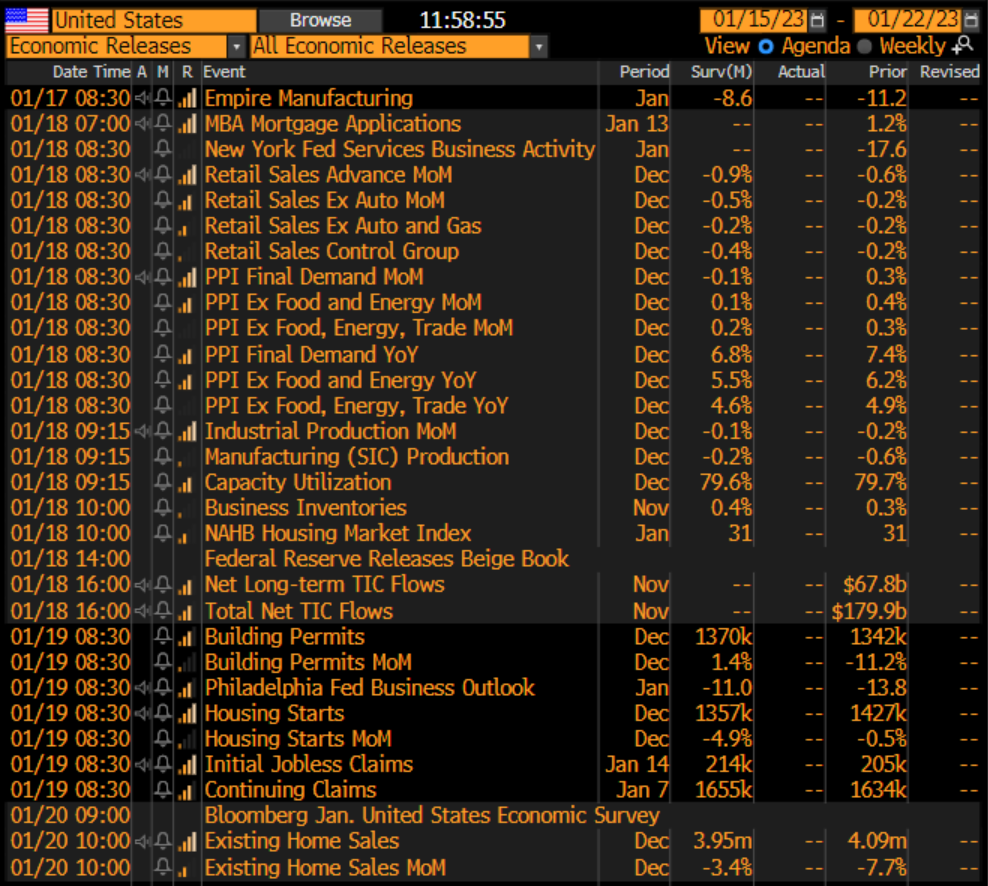Click speaker icon for Empire Manufacturing
Image resolution: width=988 pixels, height=886 pixels.
[143, 98]
